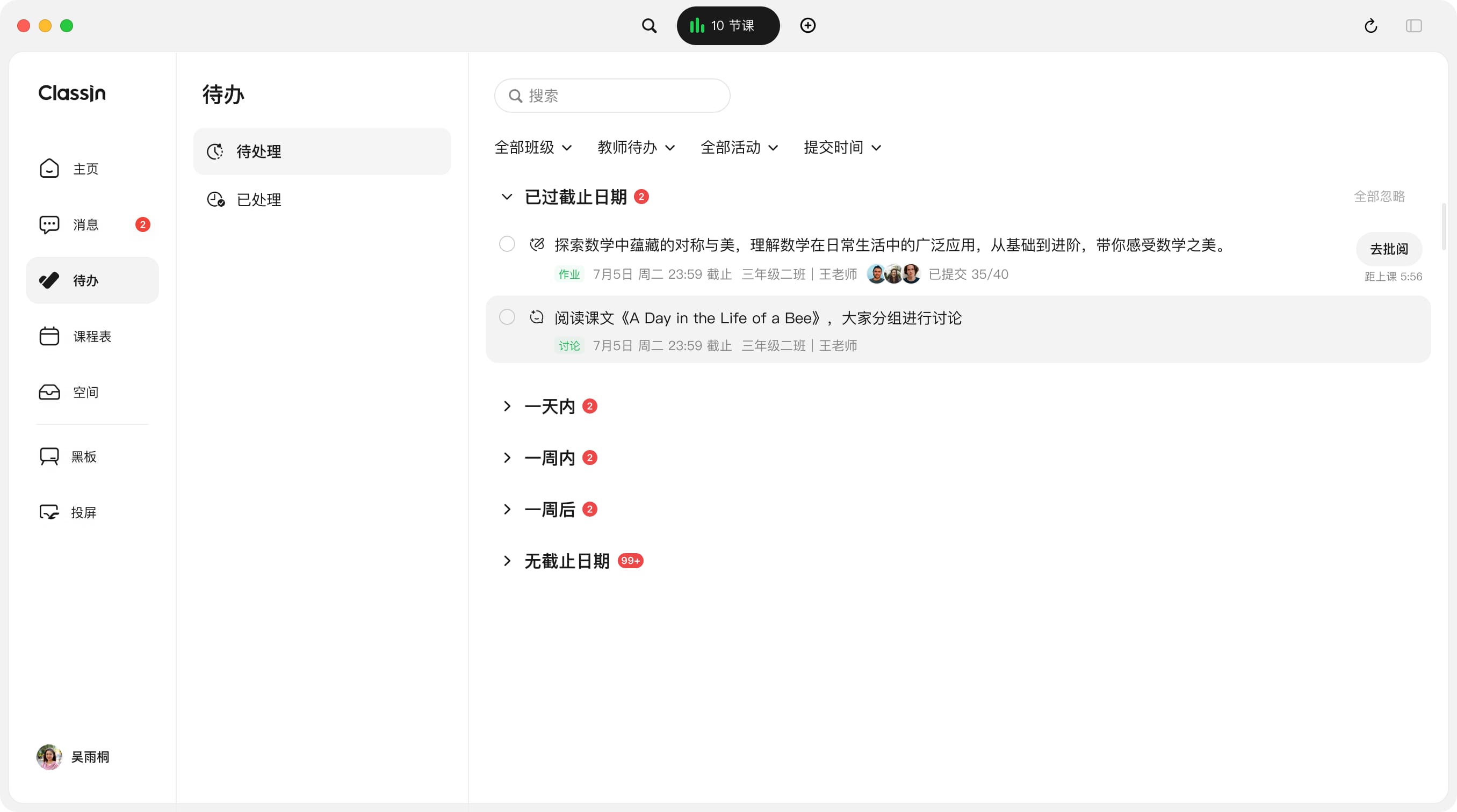Click the plus circle add icon
The width and height of the screenshot is (1457, 812).
pyautogui.click(x=807, y=25)
